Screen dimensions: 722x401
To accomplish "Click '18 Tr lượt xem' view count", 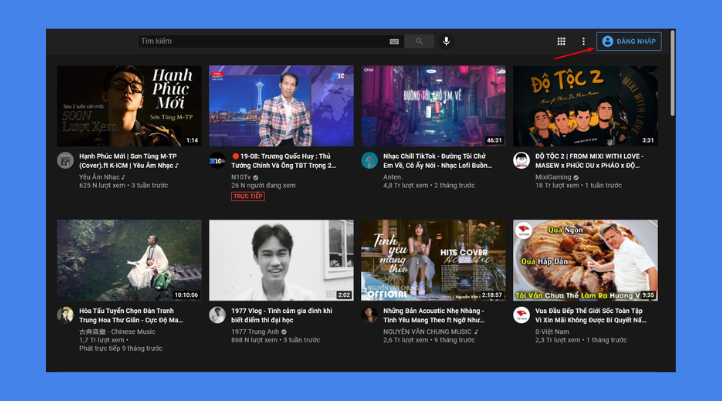I will coord(557,186).
